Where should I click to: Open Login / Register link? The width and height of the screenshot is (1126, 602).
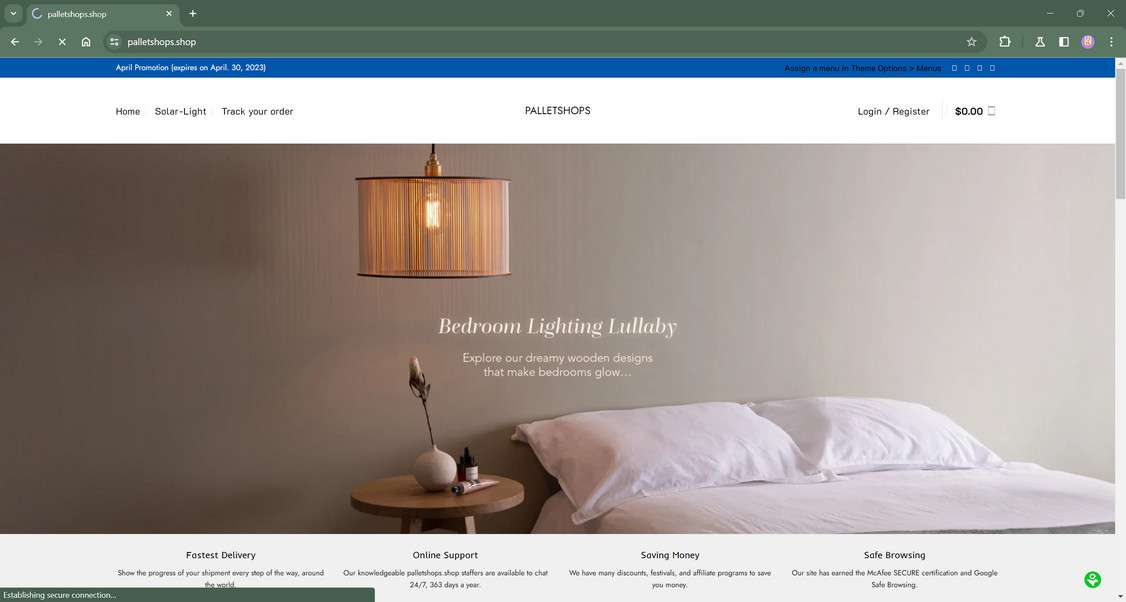893,111
